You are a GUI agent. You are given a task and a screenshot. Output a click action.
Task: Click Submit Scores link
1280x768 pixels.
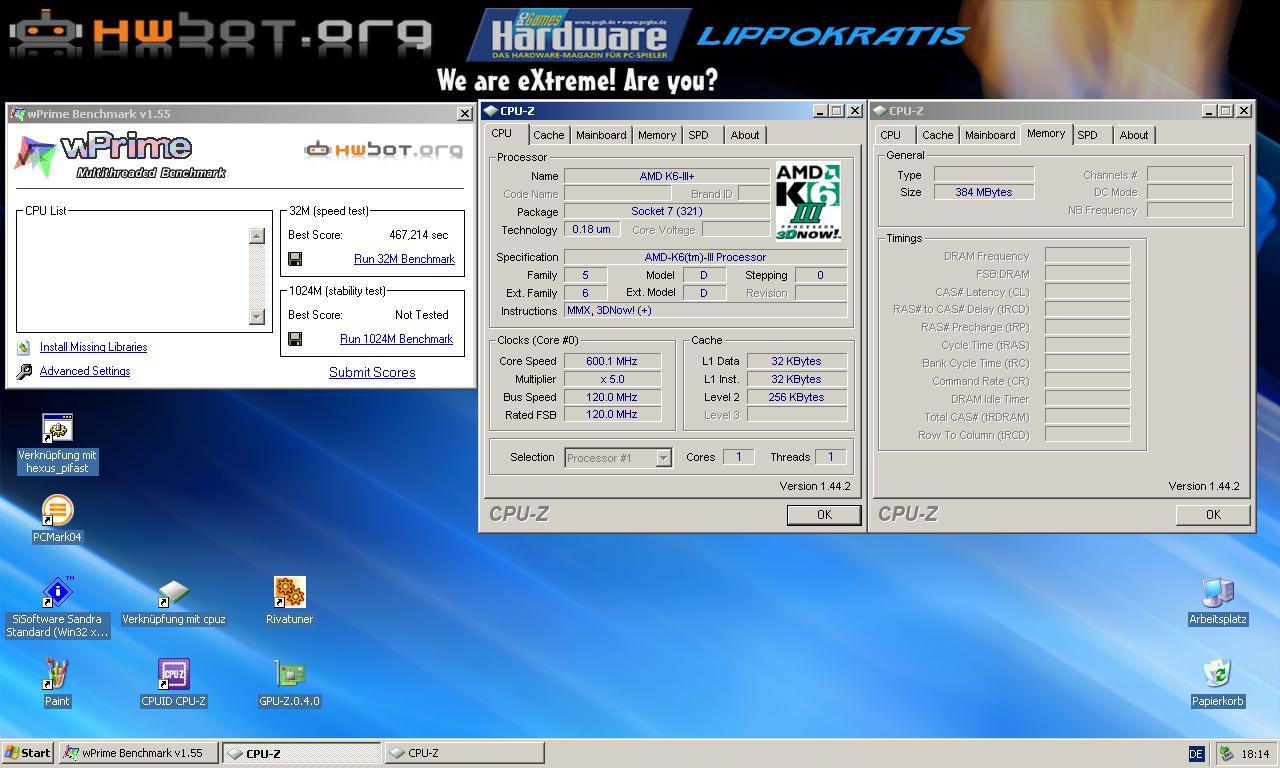coord(372,372)
